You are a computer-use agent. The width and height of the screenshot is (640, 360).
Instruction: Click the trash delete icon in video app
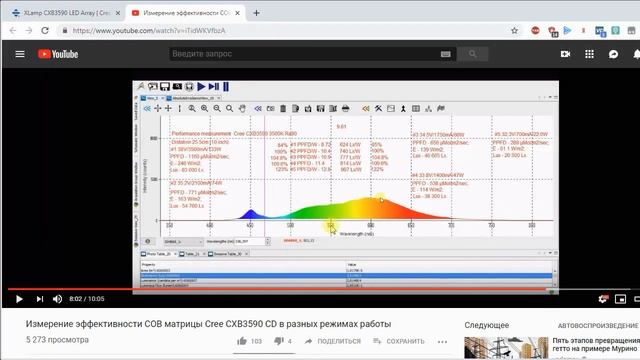click(x=283, y=109)
